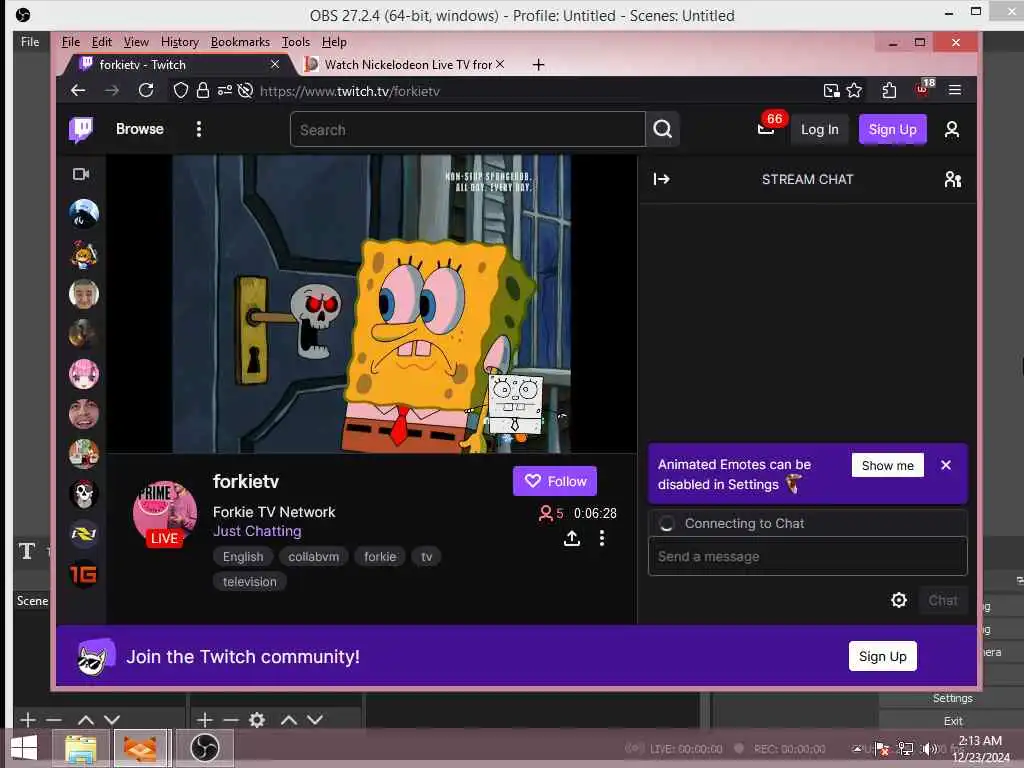This screenshot has width=1024, height=768.
Task: Click Show me on animated emotes notice
Action: (887, 465)
